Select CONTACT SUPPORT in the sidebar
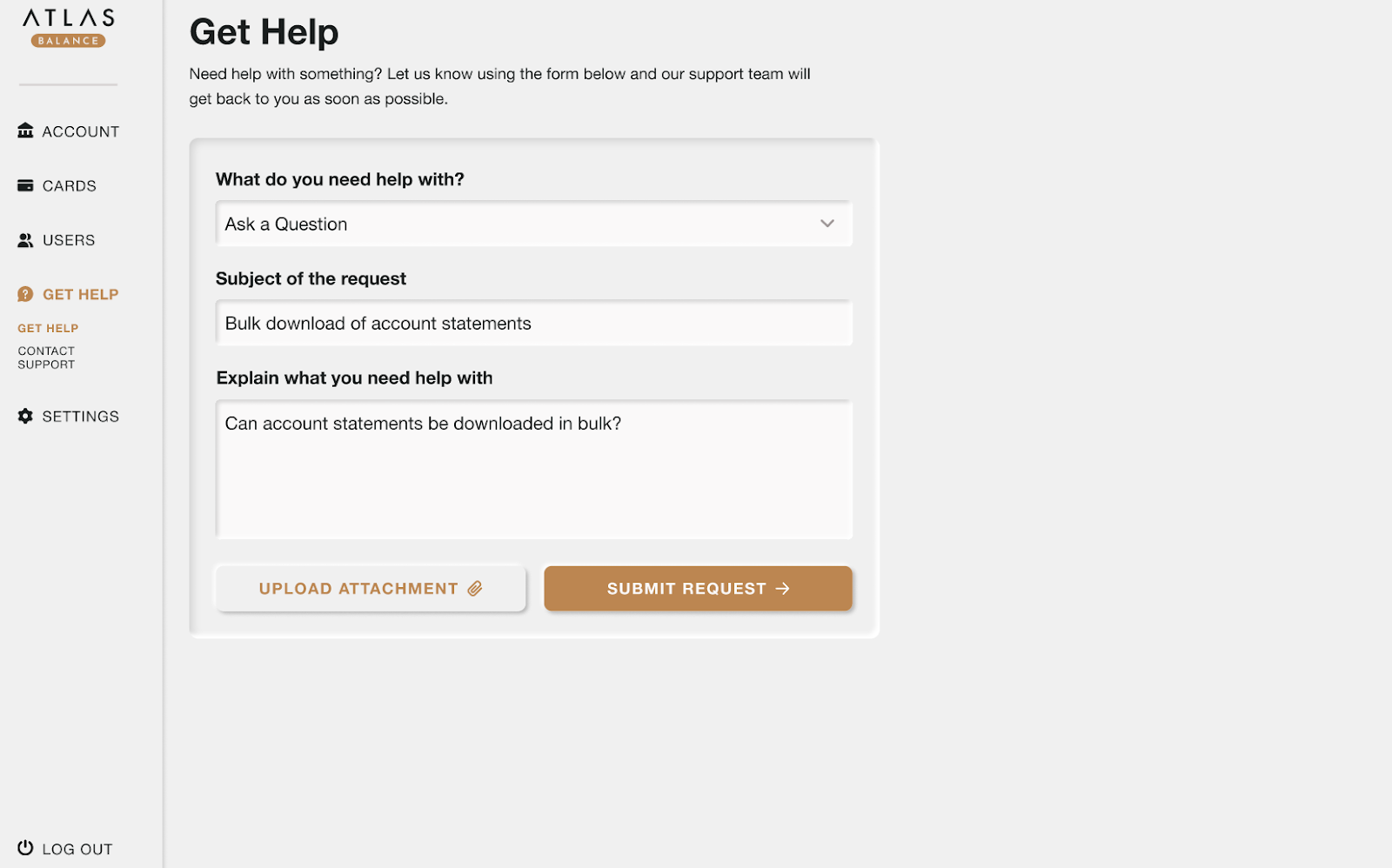This screenshot has width=1392, height=868. pos(46,357)
